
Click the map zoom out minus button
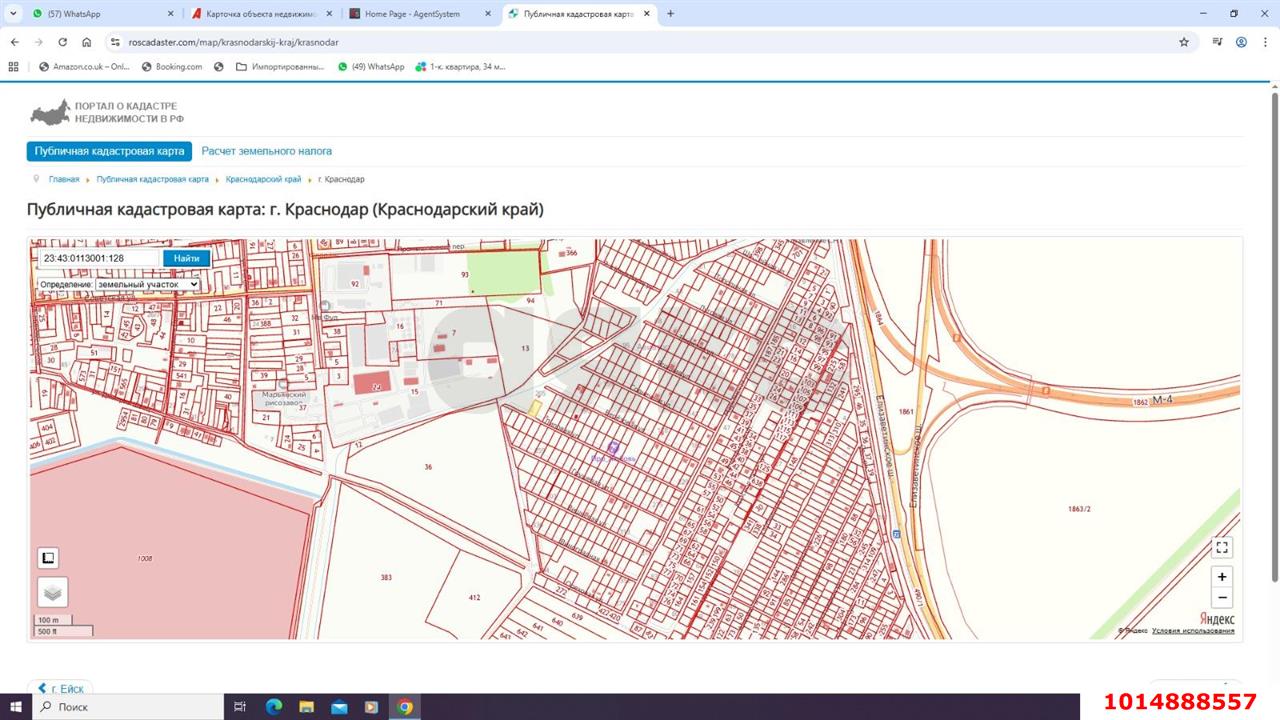coord(1221,598)
